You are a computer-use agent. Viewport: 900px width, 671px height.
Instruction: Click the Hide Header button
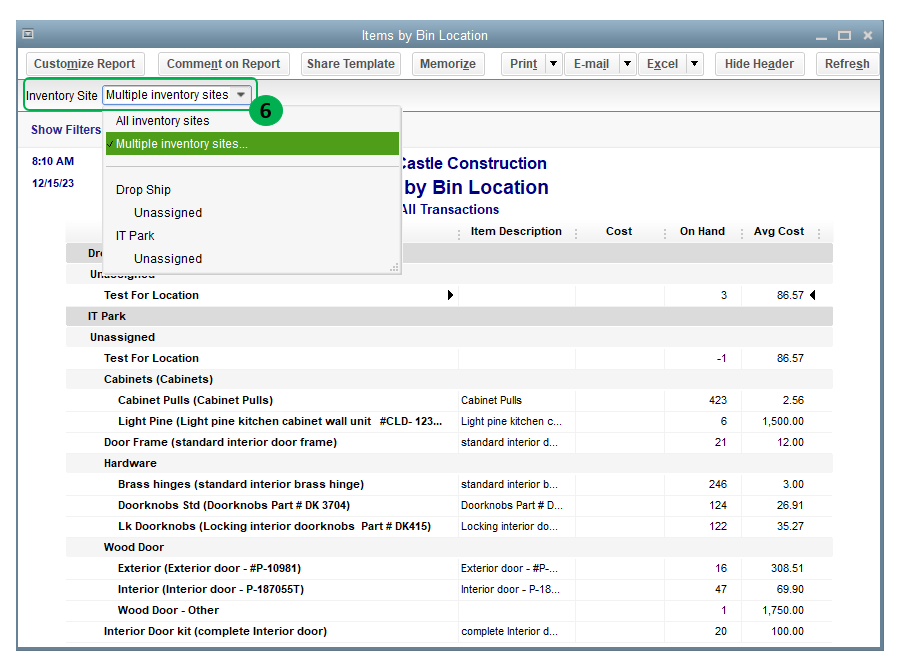pyautogui.click(x=759, y=64)
